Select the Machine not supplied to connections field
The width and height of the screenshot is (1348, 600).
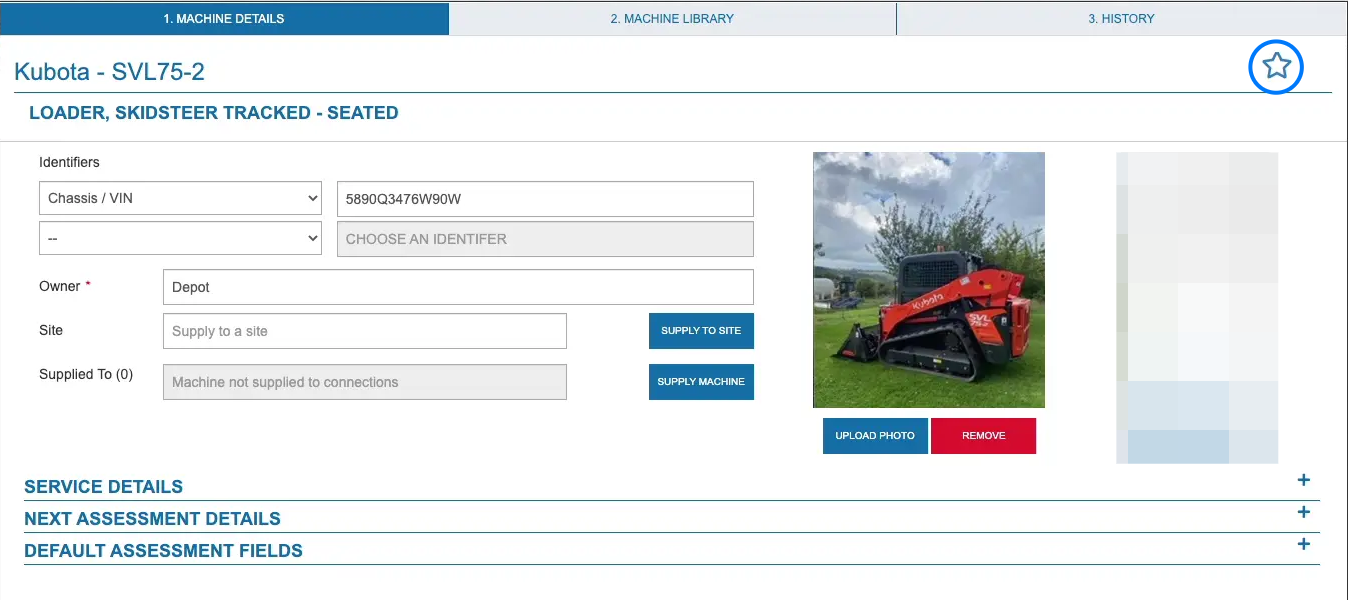pyautogui.click(x=364, y=382)
